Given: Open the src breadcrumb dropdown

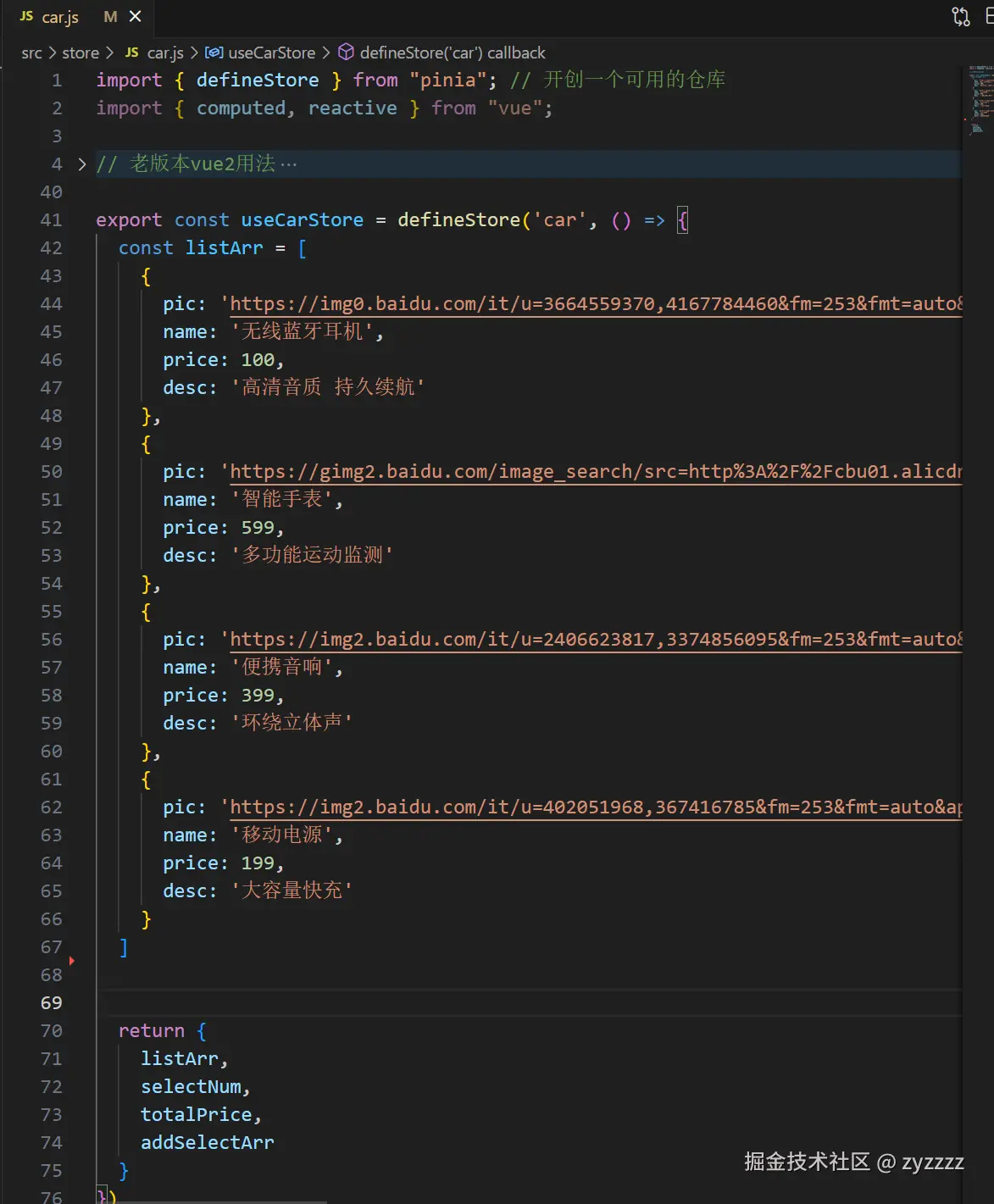Looking at the screenshot, I should pyautogui.click(x=31, y=53).
